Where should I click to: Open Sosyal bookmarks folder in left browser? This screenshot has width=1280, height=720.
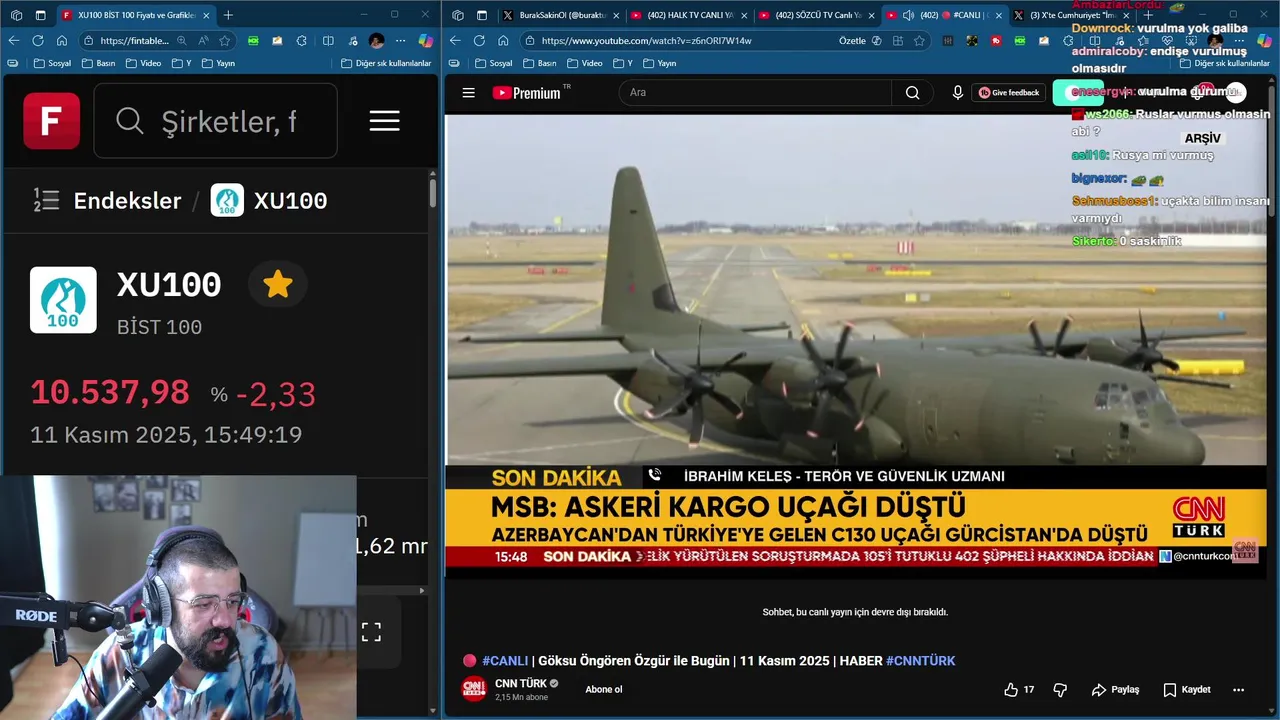click(55, 63)
